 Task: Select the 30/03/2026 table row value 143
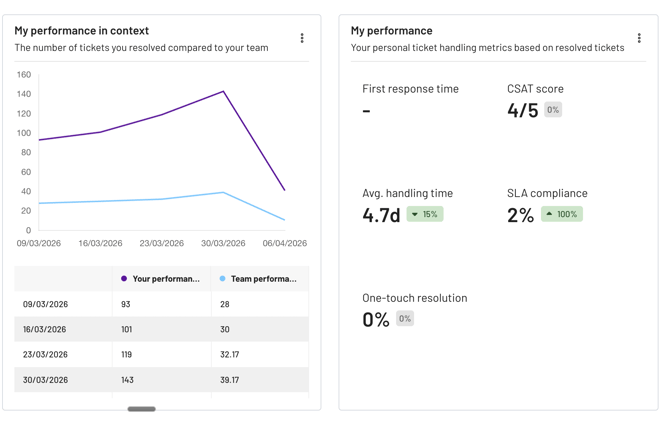pyautogui.click(x=127, y=380)
